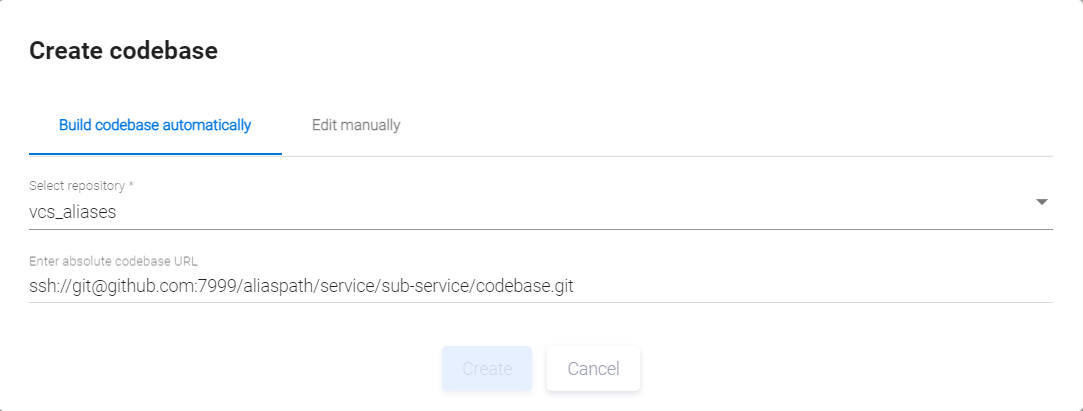1083x411 pixels.
Task: Click blank space right of the URL text
Action: [x=800, y=286]
